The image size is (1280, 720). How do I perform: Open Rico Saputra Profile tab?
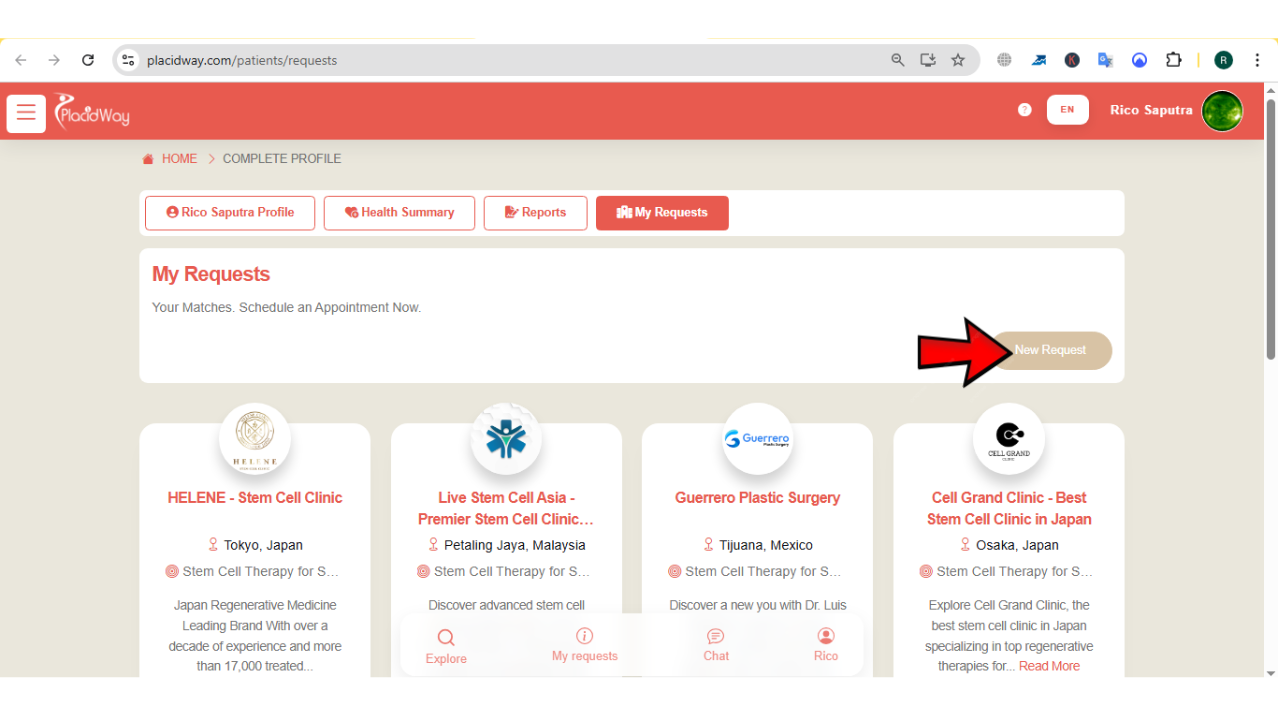pyautogui.click(x=230, y=213)
